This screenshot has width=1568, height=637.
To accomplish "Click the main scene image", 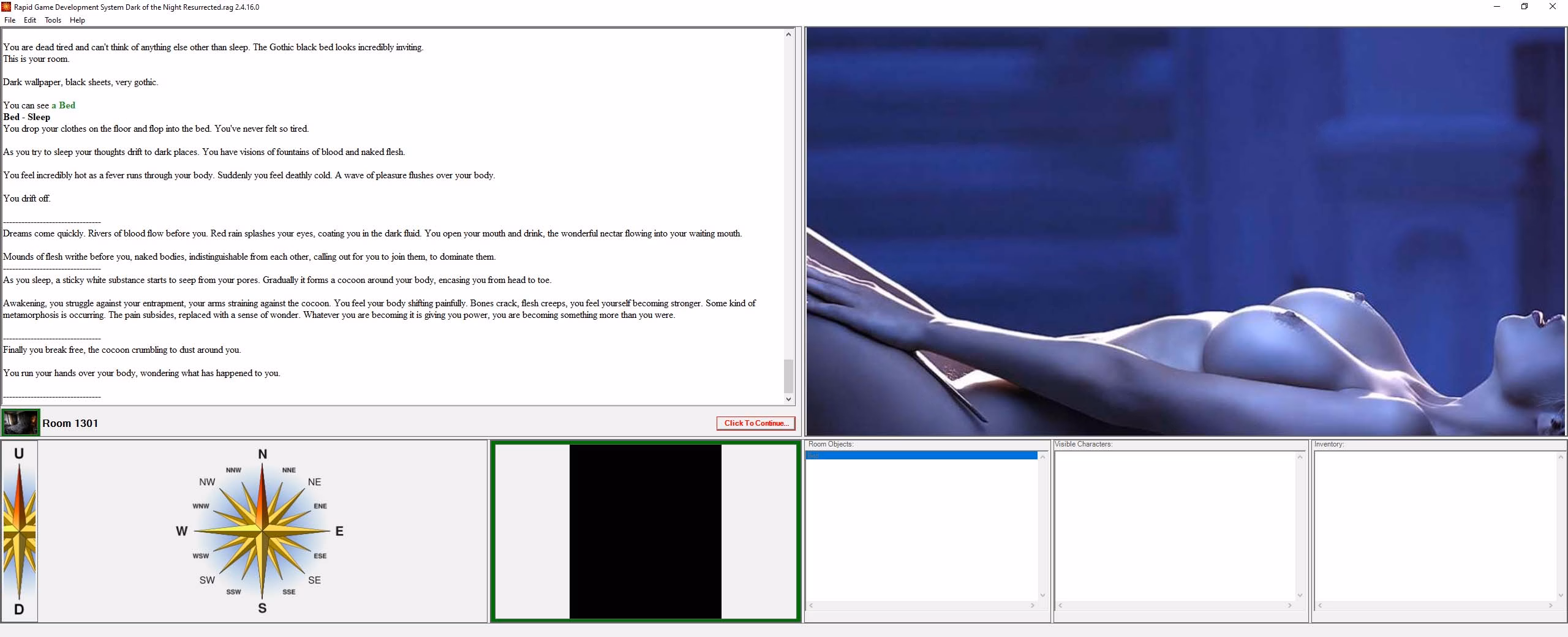I will pyautogui.click(x=1186, y=232).
